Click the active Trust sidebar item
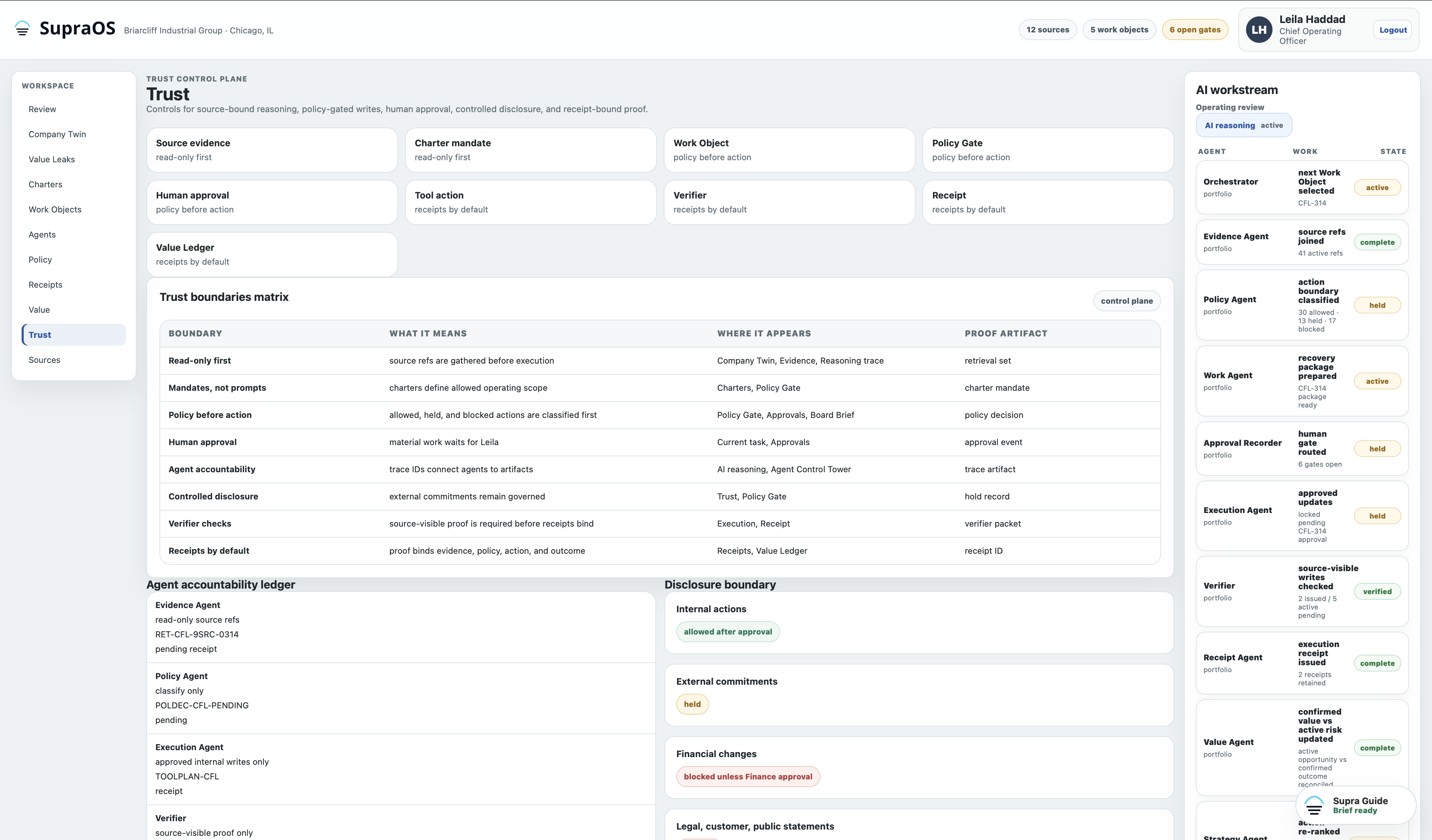Image resolution: width=1432 pixels, height=840 pixels. coord(74,334)
